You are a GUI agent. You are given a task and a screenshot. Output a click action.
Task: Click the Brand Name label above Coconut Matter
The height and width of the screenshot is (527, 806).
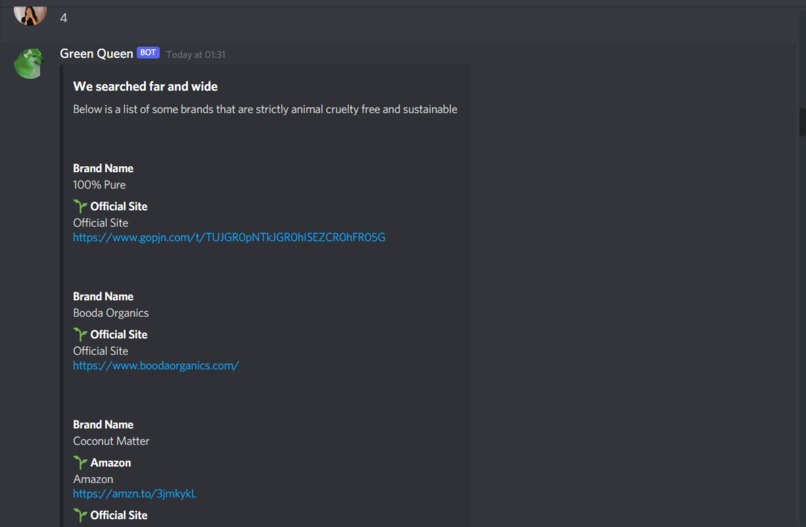103,424
